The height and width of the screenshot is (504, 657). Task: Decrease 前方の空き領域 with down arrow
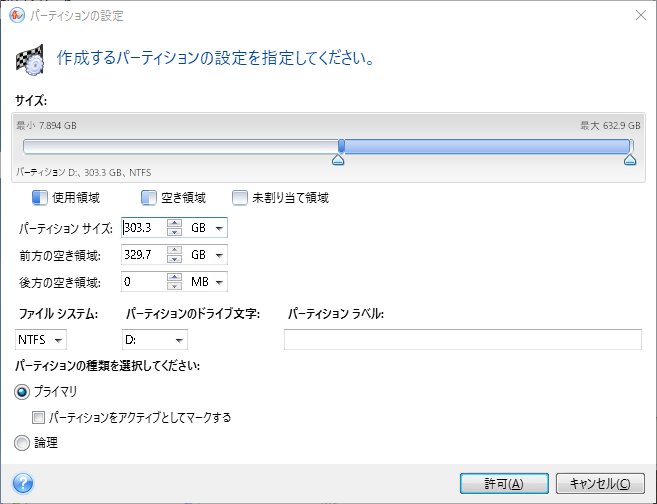(x=174, y=259)
